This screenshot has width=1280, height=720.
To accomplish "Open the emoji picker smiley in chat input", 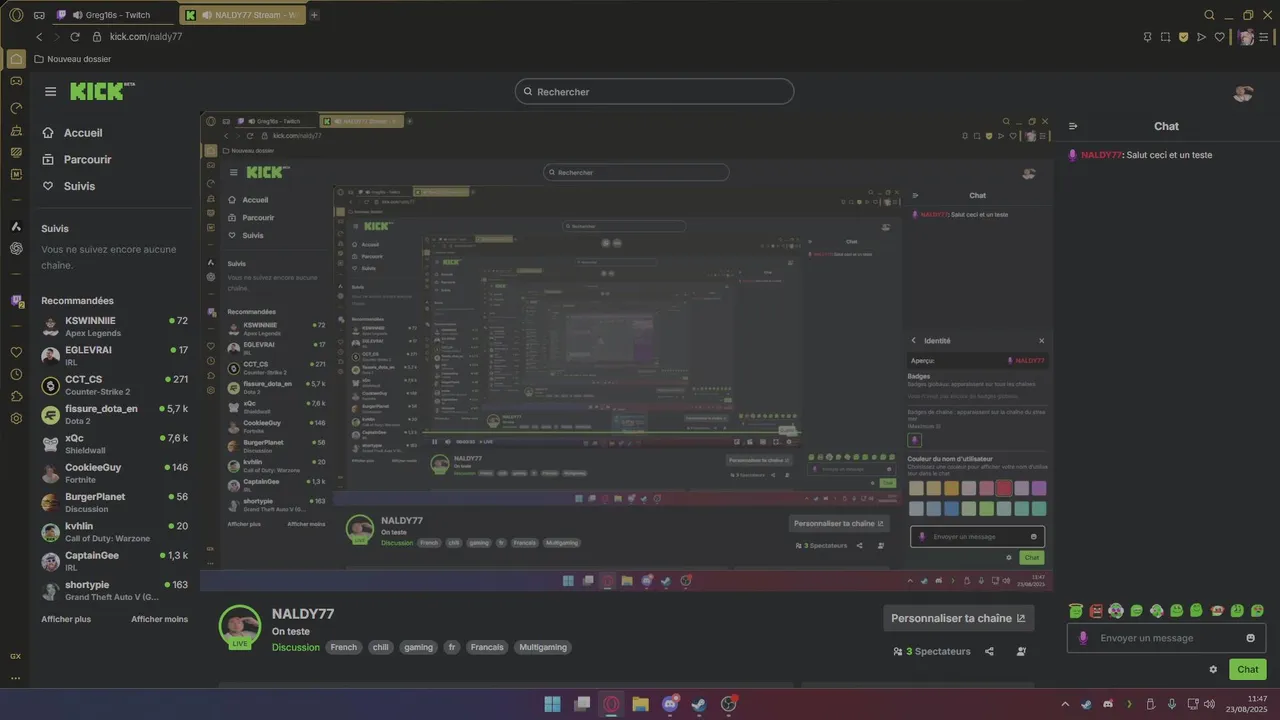I will pos(1250,638).
